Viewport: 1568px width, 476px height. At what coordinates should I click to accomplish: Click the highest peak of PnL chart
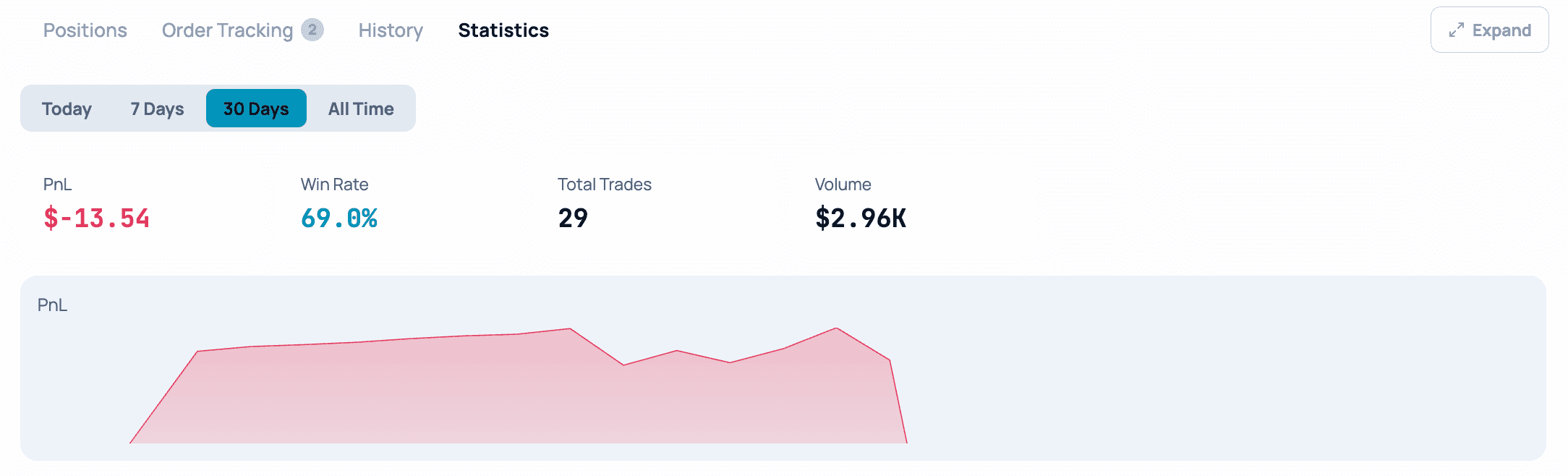click(836, 328)
